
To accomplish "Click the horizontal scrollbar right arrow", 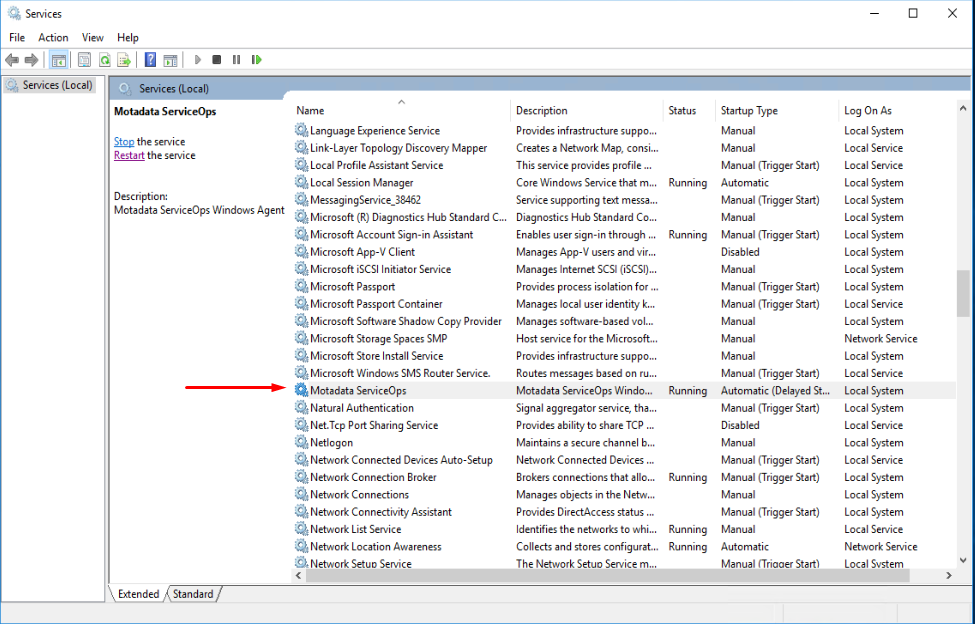I will [x=949, y=576].
